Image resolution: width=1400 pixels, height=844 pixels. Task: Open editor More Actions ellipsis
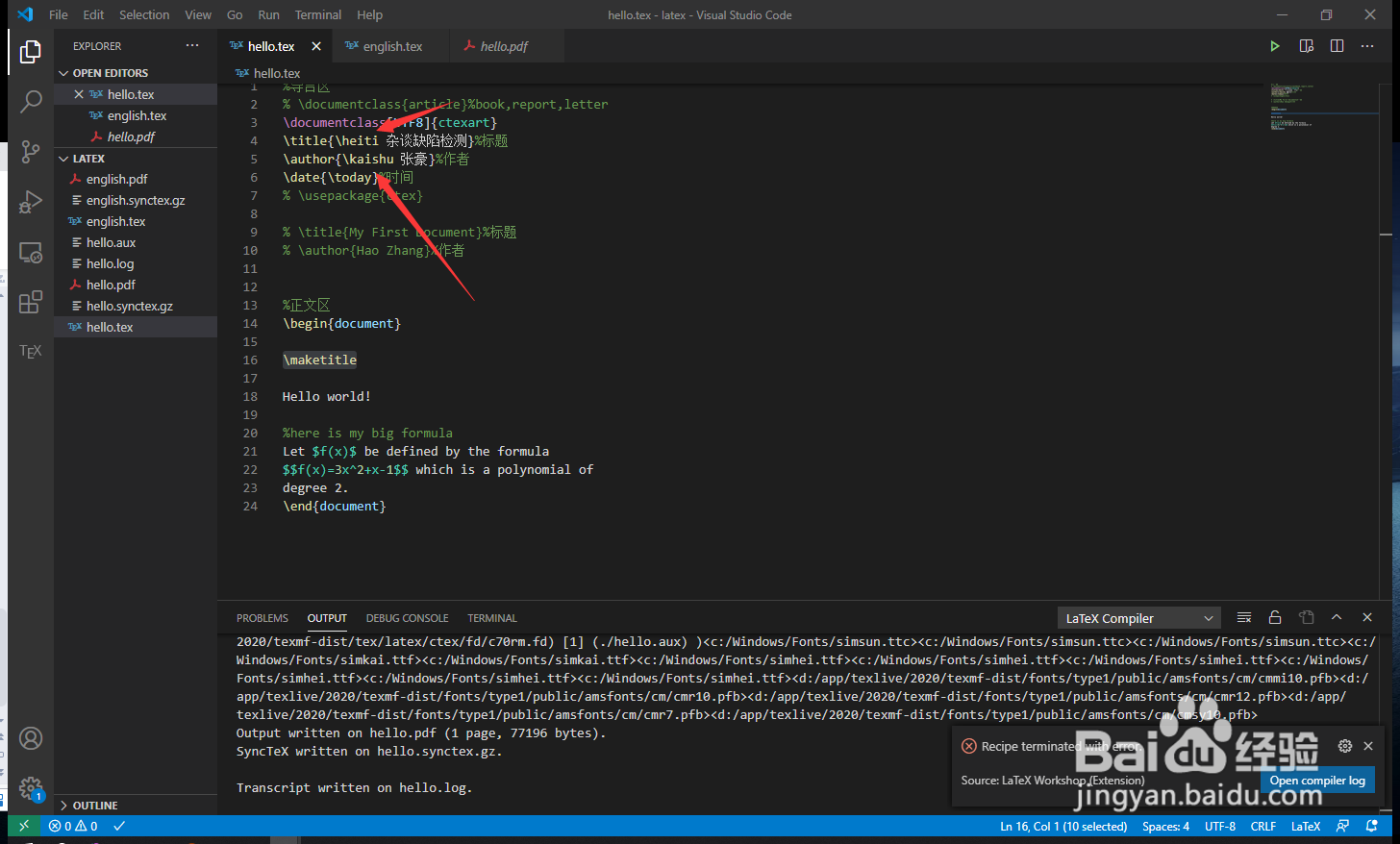tap(1367, 46)
